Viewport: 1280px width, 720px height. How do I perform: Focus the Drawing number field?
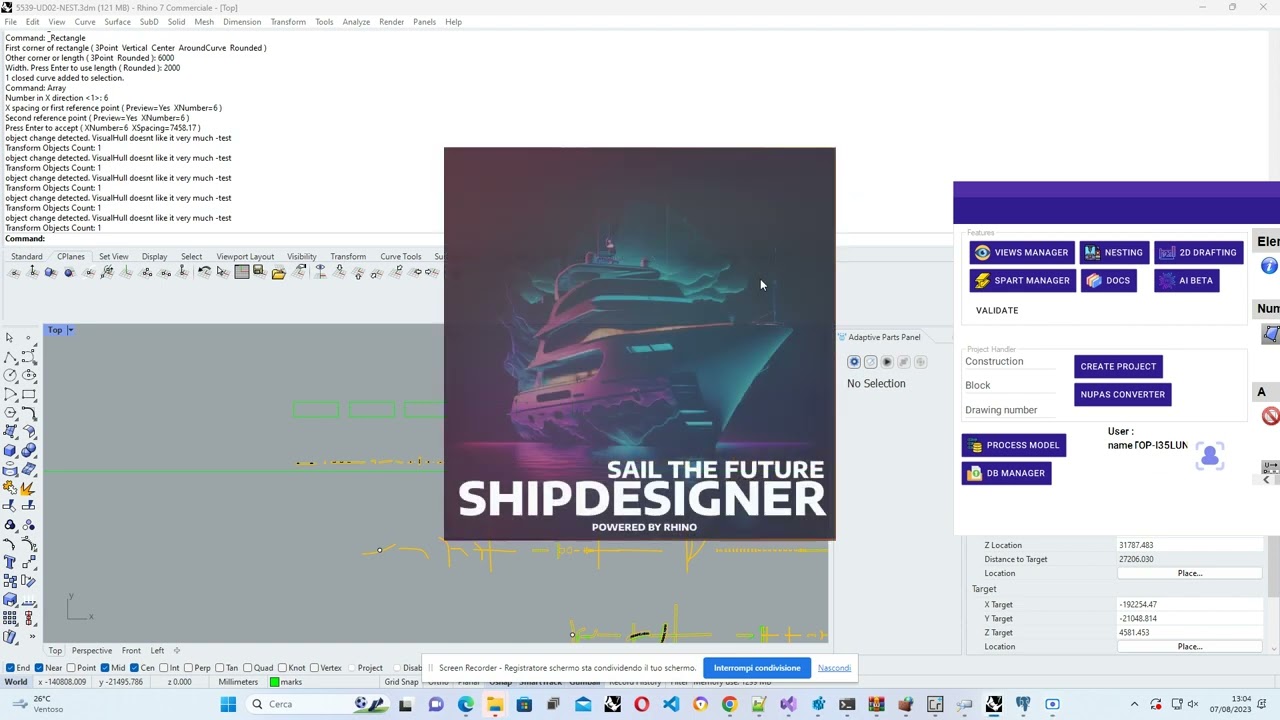coord(1011,410)
